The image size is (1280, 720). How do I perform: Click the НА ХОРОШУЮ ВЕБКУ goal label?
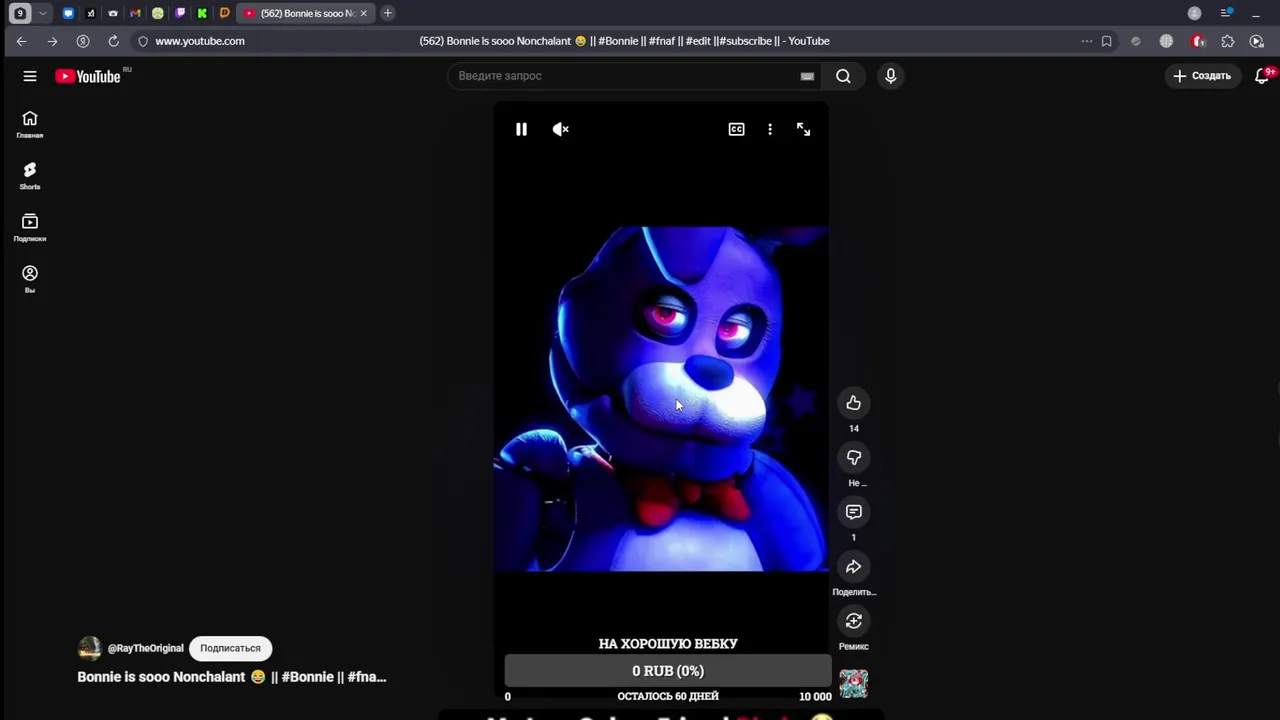(x=668, y=644)
